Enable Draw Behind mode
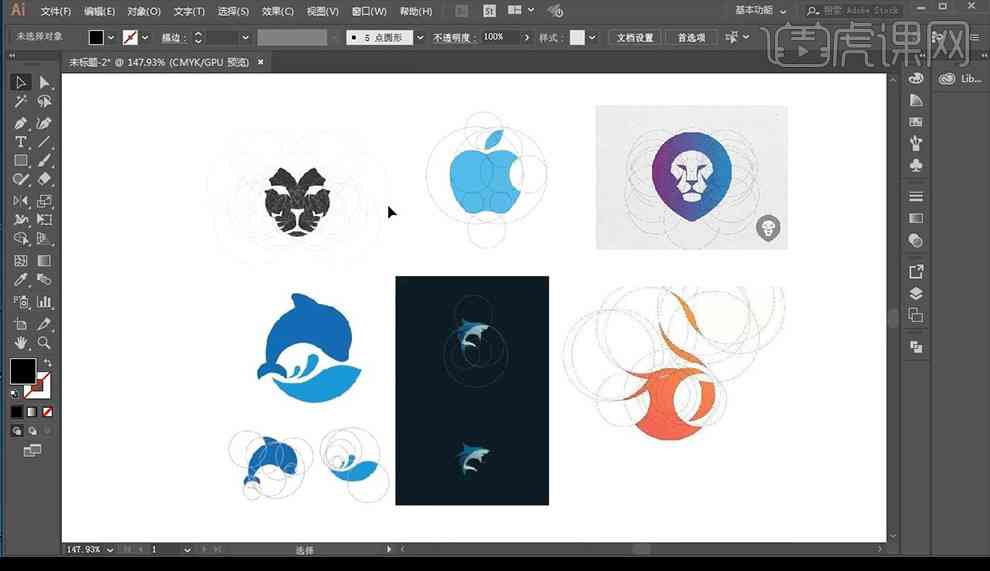990x571 pixels. (x=32, y=431)
